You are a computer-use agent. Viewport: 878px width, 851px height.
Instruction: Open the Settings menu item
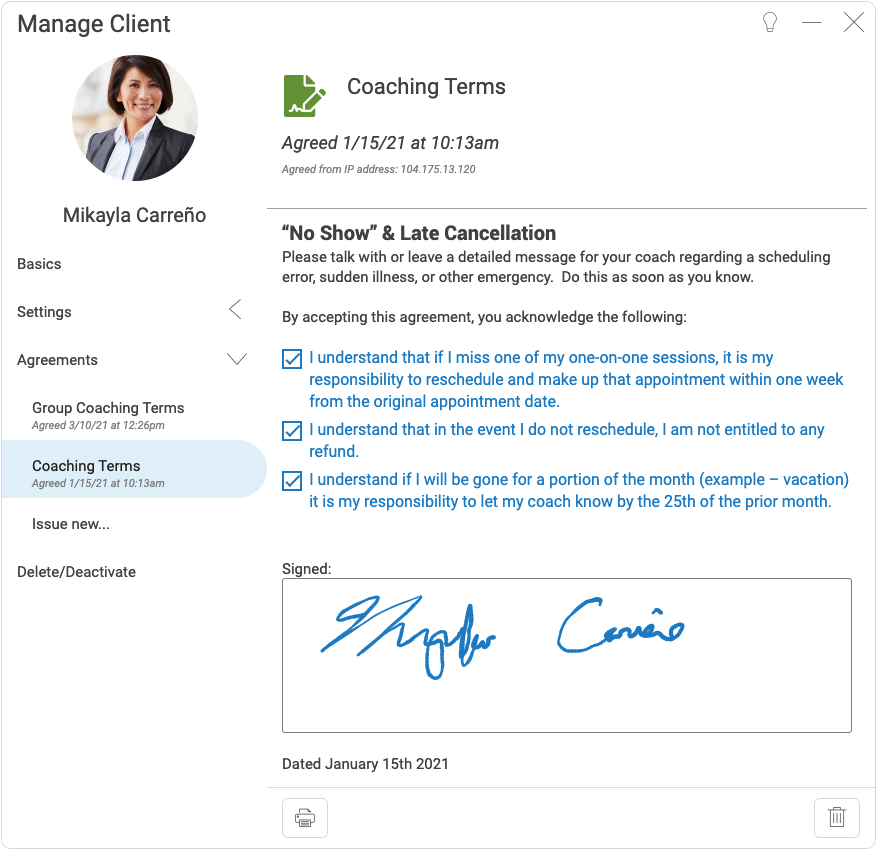click(44, 312)
